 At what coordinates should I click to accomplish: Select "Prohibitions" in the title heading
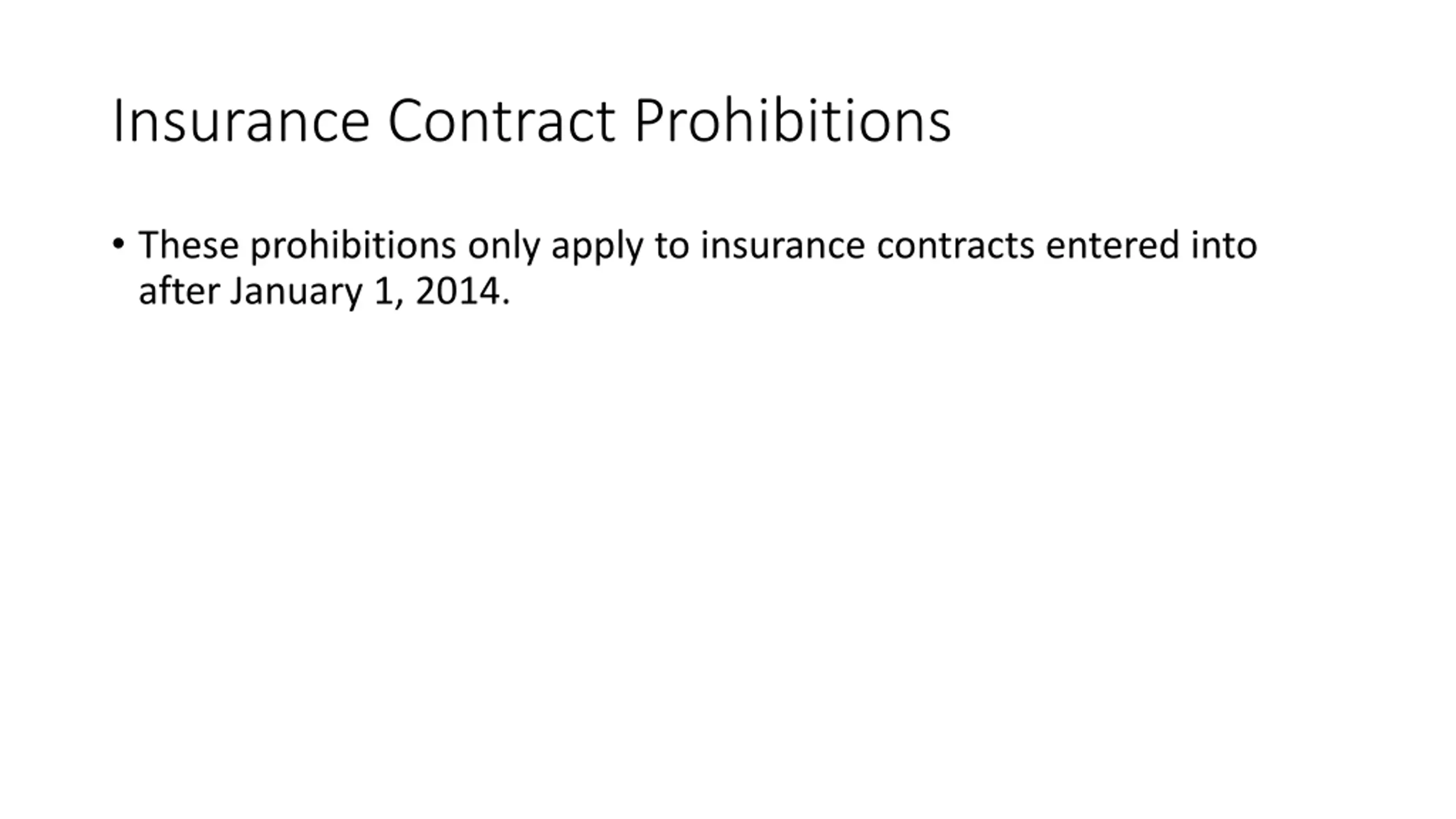[x=792, y=121]
